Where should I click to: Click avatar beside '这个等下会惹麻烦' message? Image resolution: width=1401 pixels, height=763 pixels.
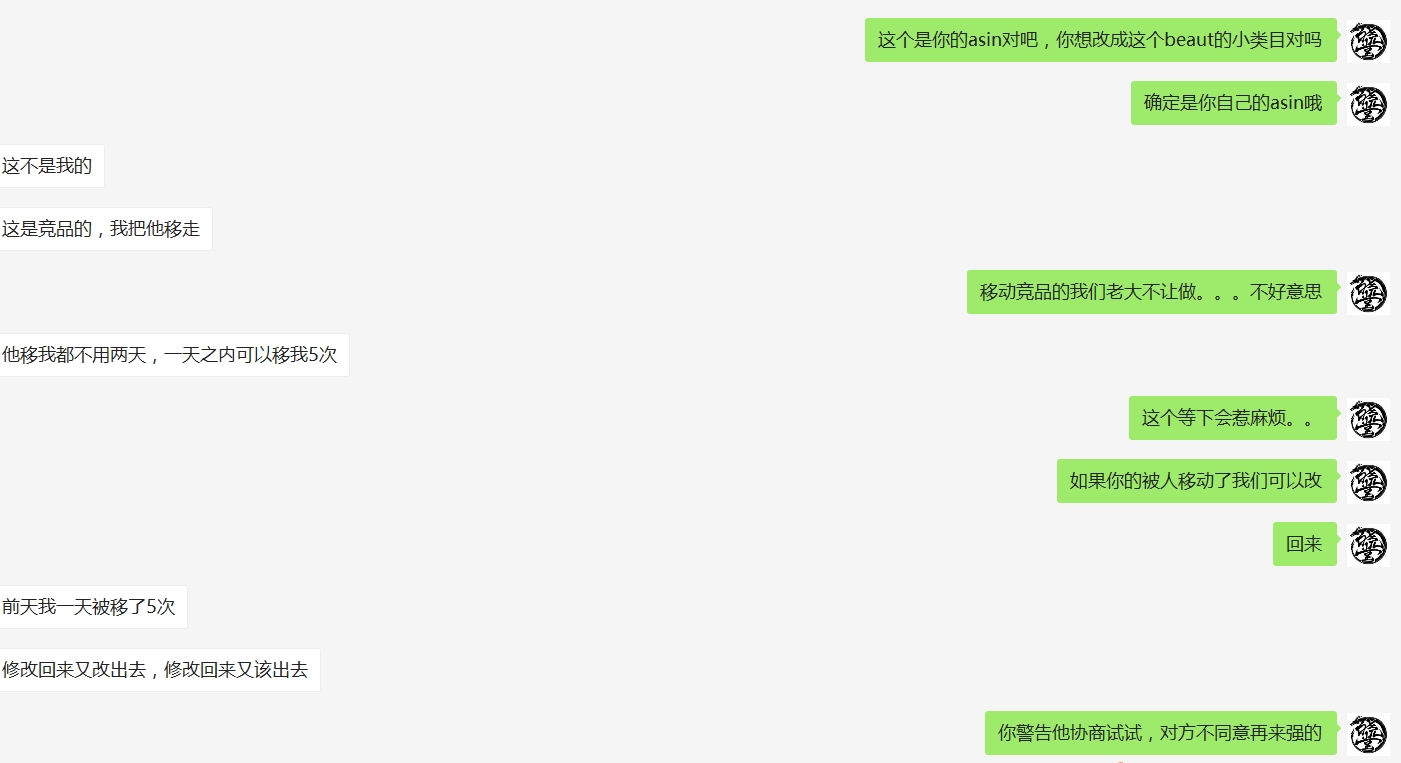click(x=1368, y=419)
